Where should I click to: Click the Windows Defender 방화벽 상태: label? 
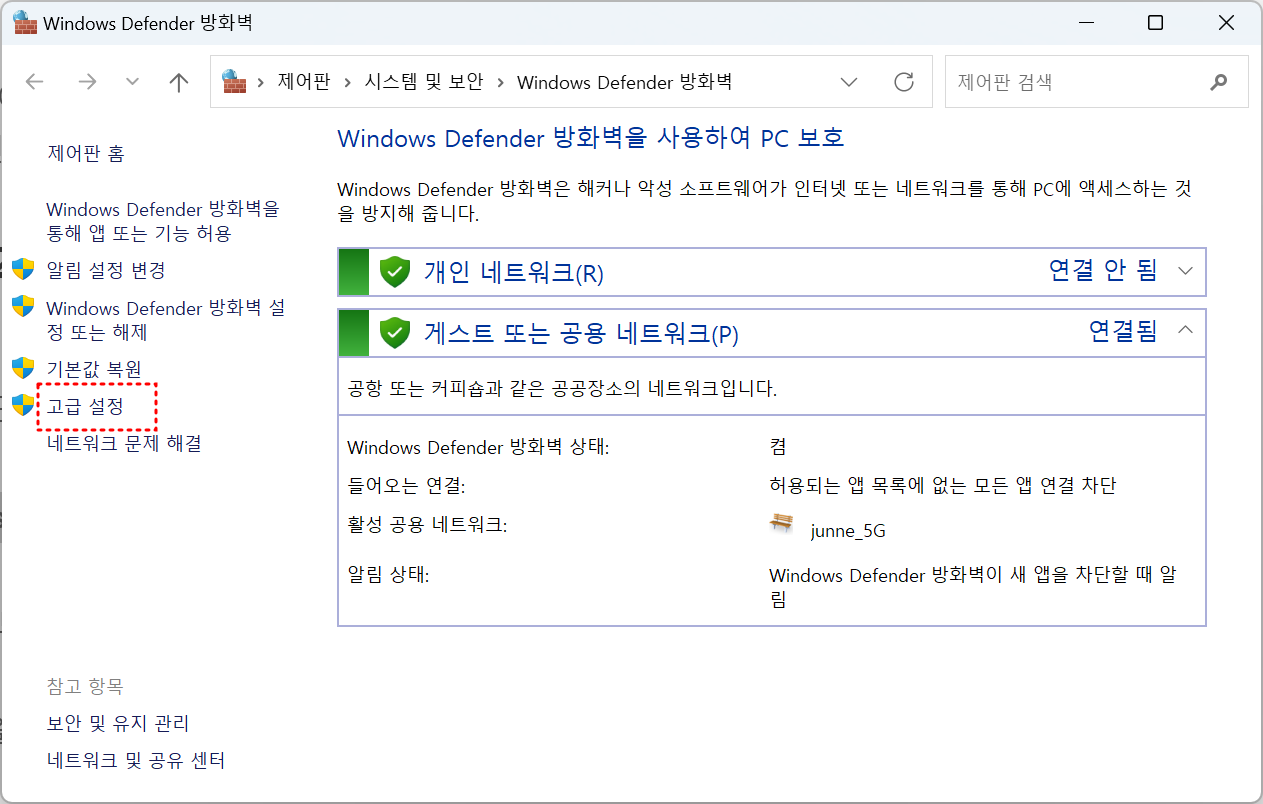pyautogui.click(x=478, y=448)
